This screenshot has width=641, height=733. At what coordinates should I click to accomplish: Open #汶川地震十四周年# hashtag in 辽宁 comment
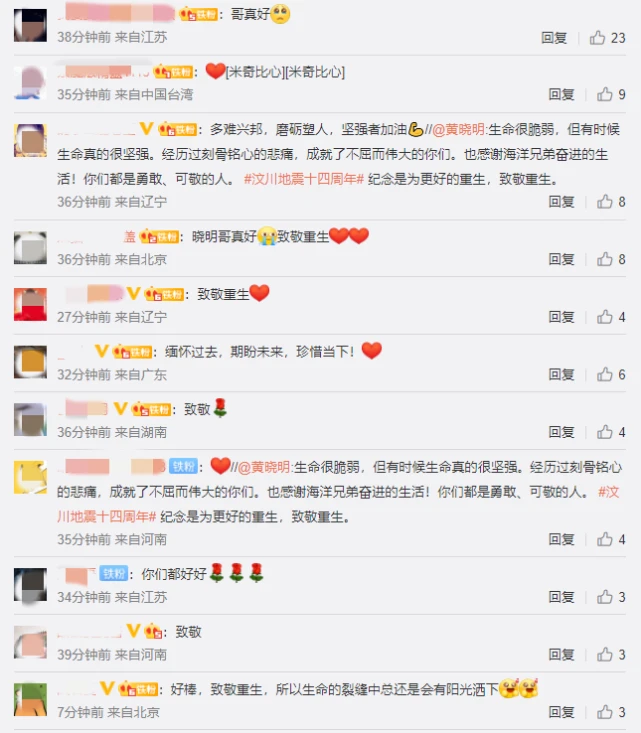304,179
